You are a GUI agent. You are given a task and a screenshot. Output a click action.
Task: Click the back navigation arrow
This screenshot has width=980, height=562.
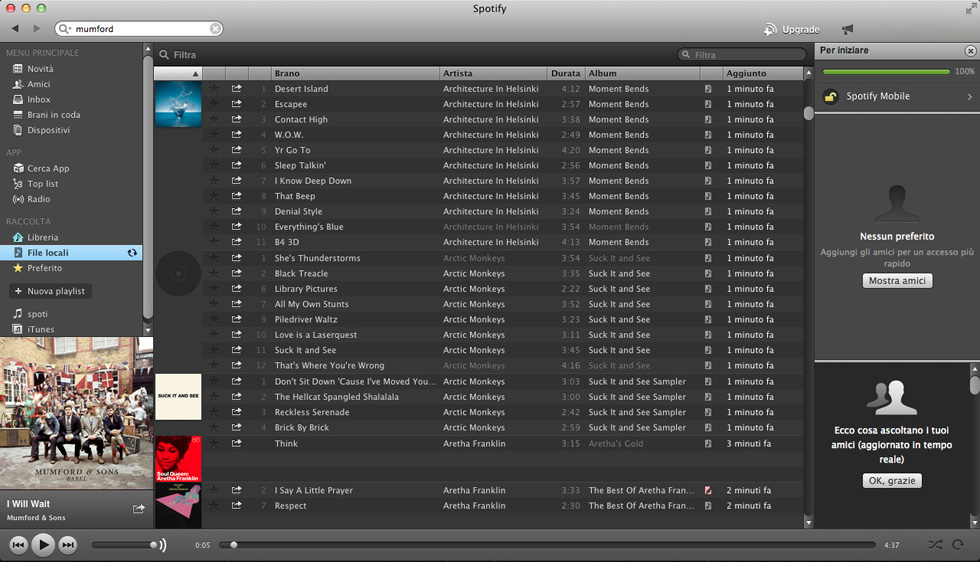[x=15, y=29]
